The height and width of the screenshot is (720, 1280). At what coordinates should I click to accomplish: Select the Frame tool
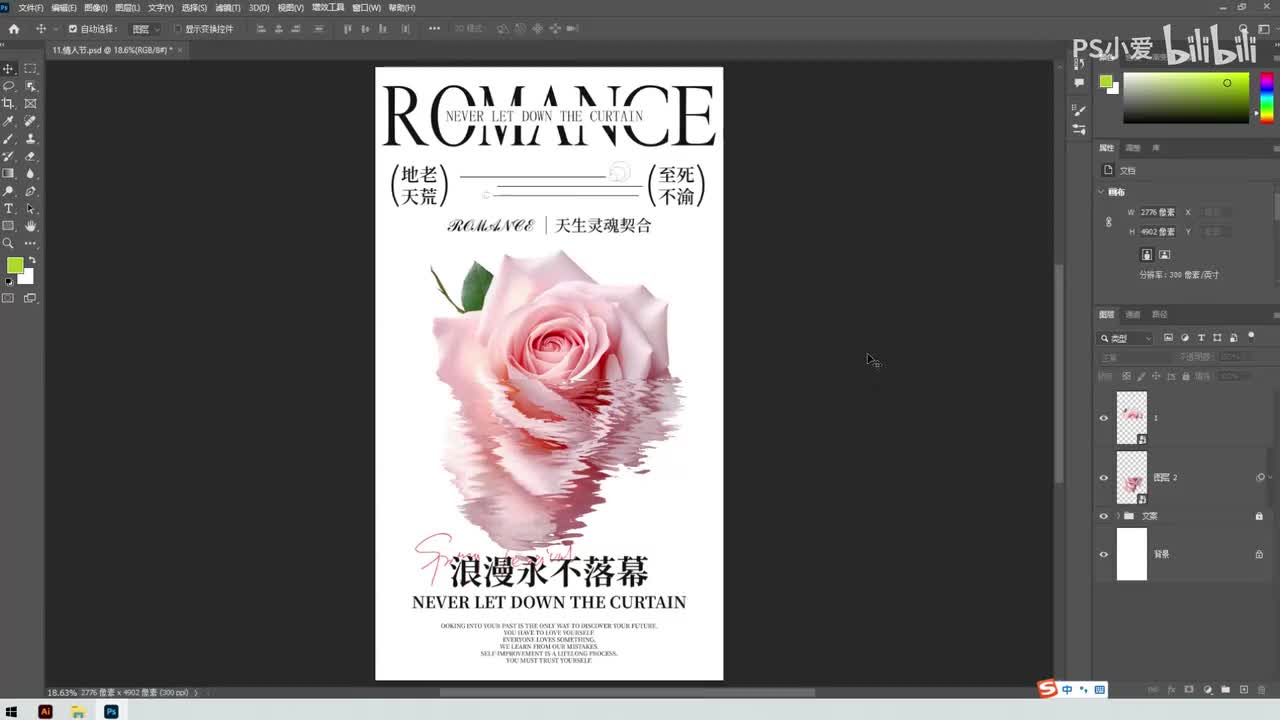(x=30, y=104)
